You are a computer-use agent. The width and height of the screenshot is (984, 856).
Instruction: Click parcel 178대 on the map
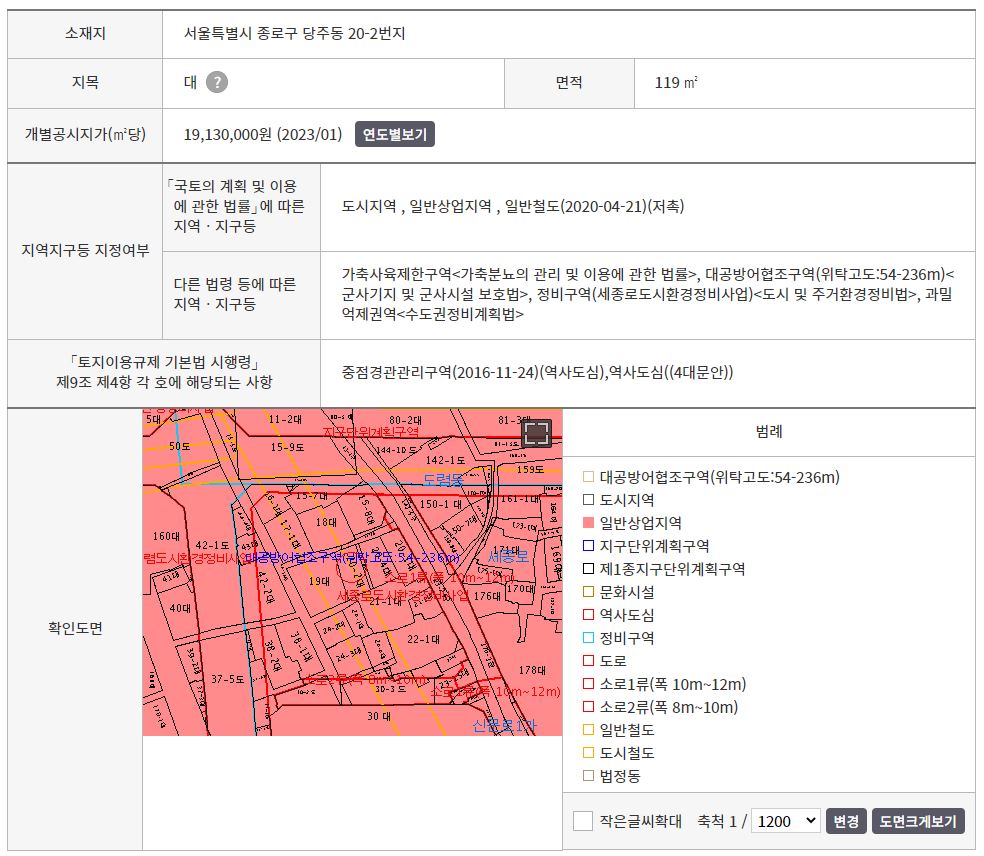click(532, 670)
